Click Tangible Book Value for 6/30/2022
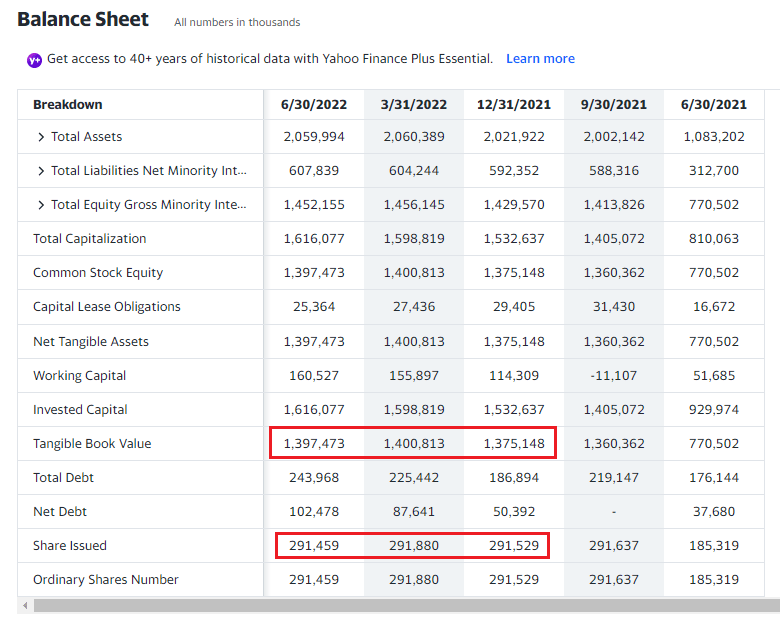Screen dimensions: 780x620 coord(314,444)
